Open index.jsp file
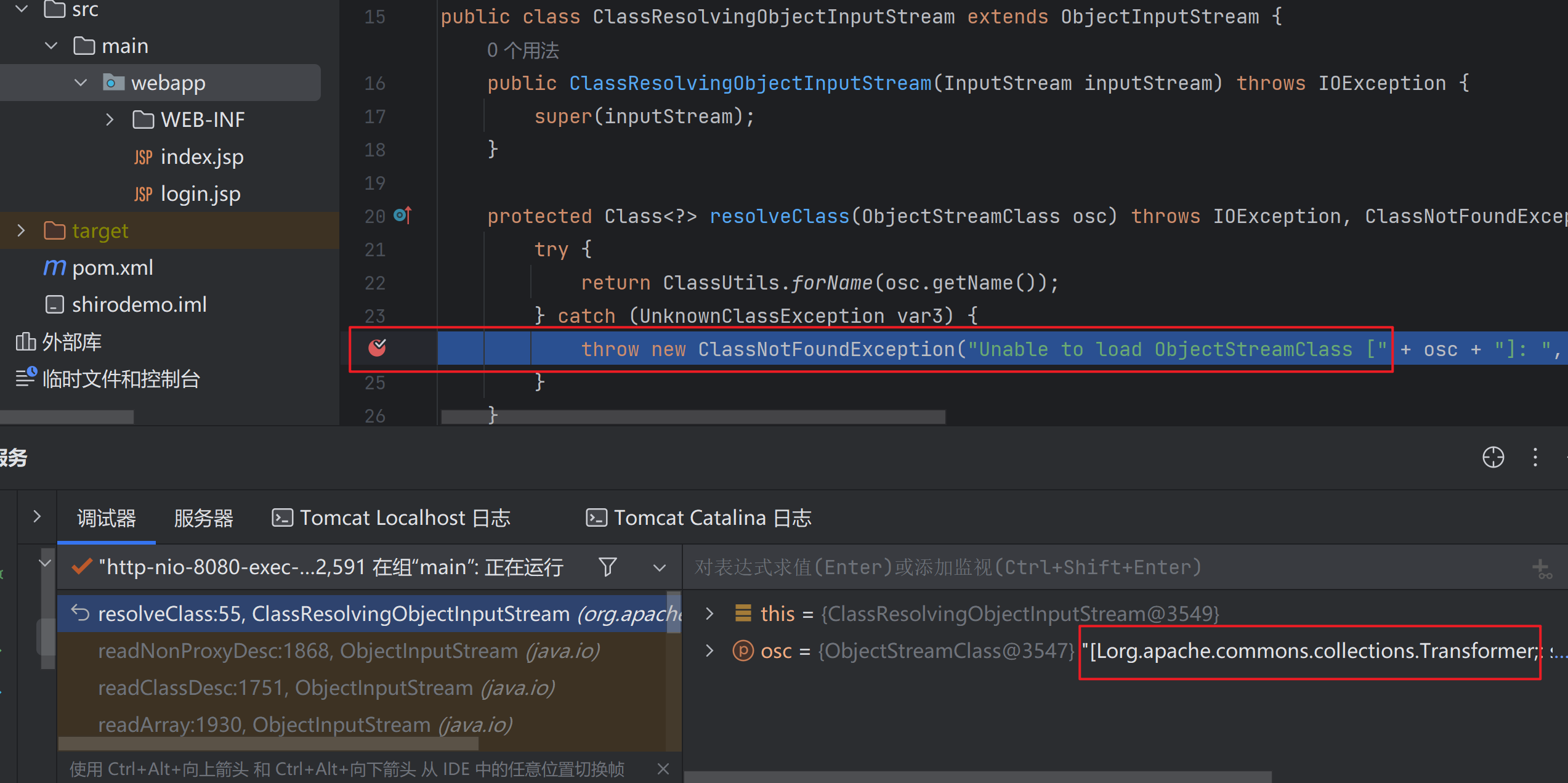This screenshot has width=1568, height=783. coord(202,156)
